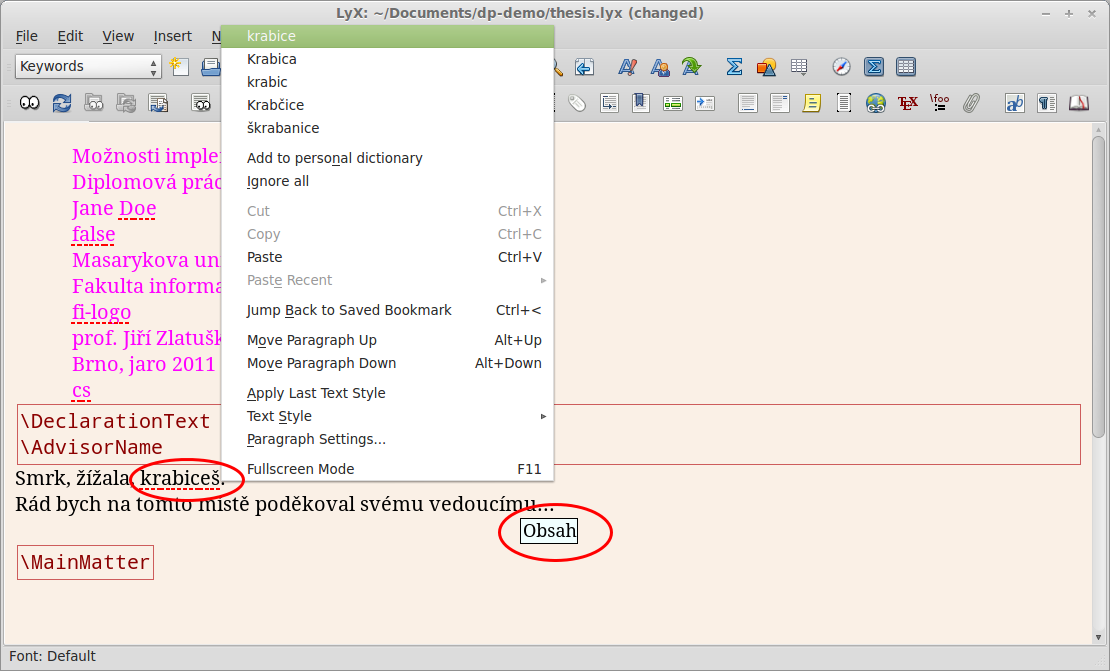Choose Paste from the context menu

click(x=387, y=257)
